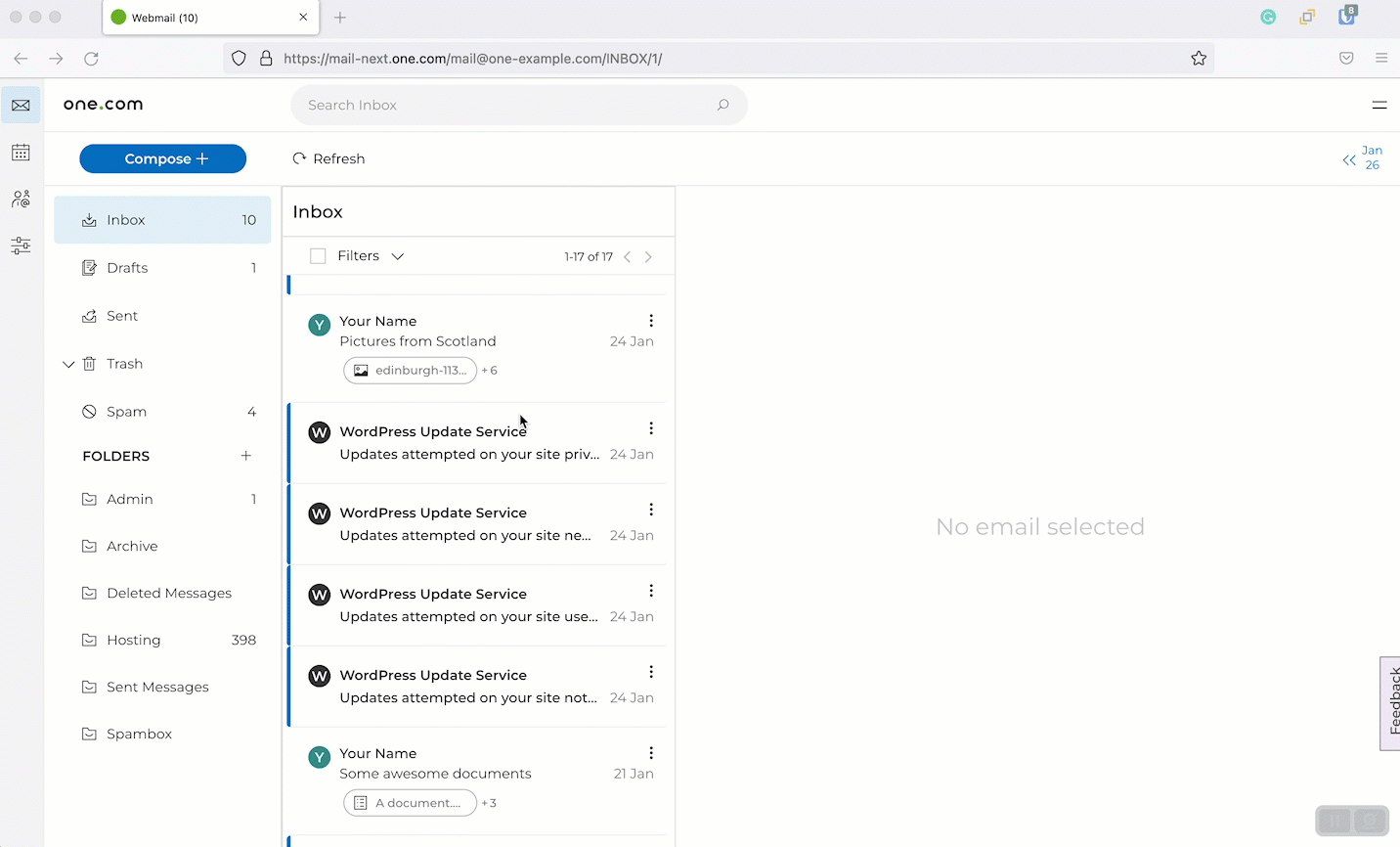Expand the Jan 26 calendar panel
The width and height of the screenshot is (1400, 847).
pos(1349,159)
